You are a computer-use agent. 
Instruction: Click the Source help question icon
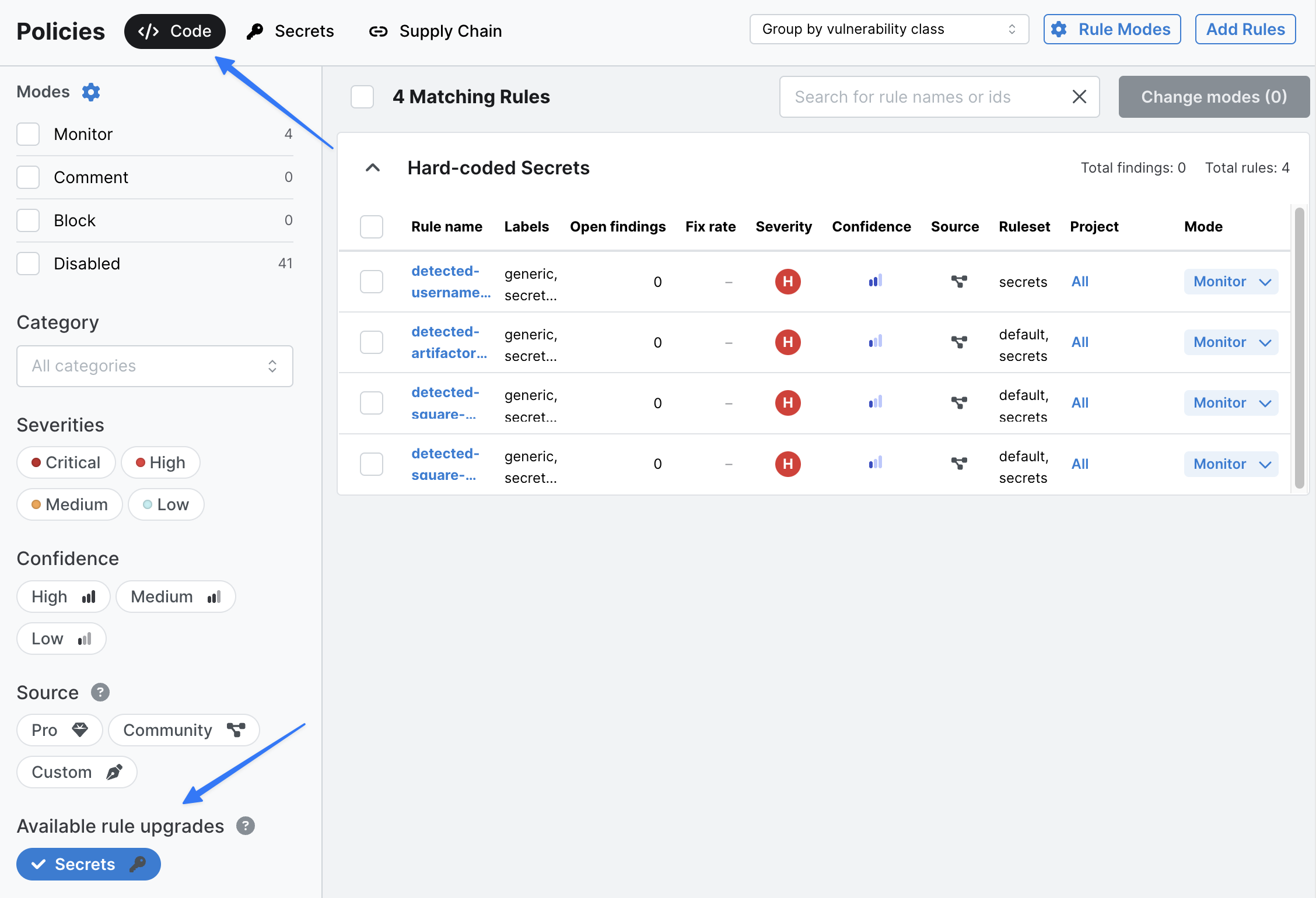(x=100, y=692)
